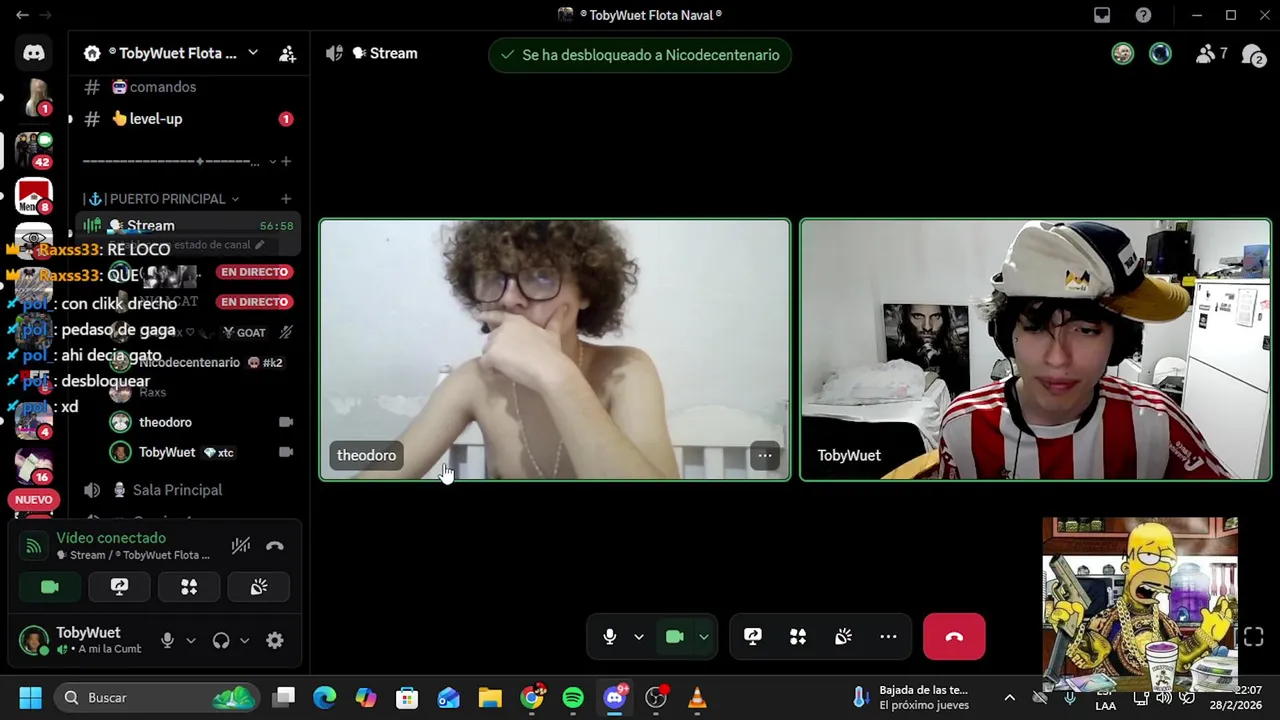Deafen audio with the headphones icon
Screen dimensions: 1280x720
(x=221, y=641)
